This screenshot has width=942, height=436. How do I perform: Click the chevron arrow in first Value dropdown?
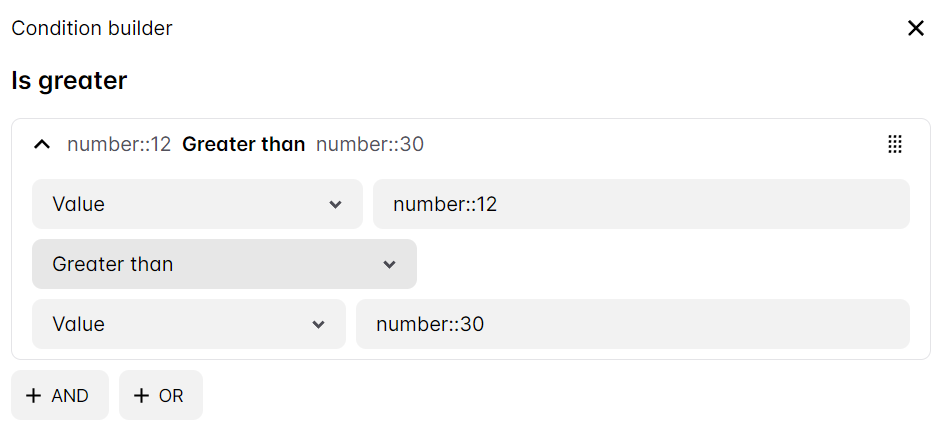pyautogui.click(x=335, y=204)
